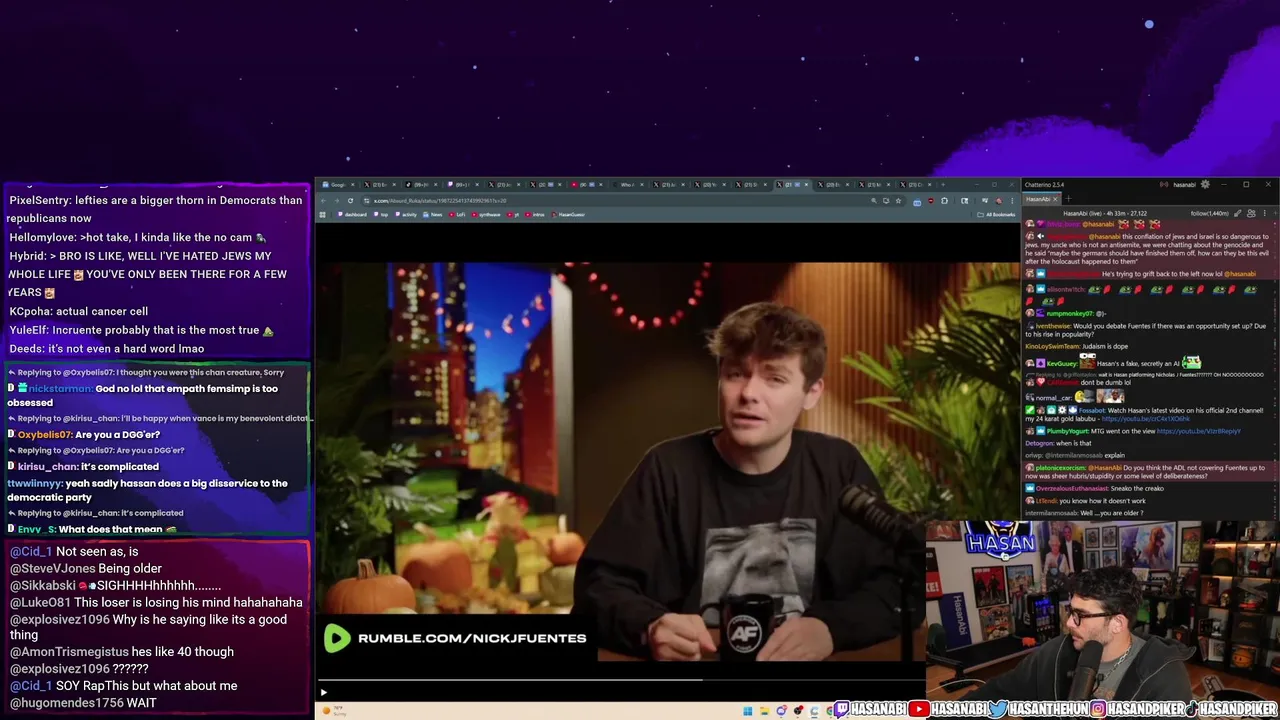
Task: Open the Chatterino streamer mode icon
Action: [1164, 184]
